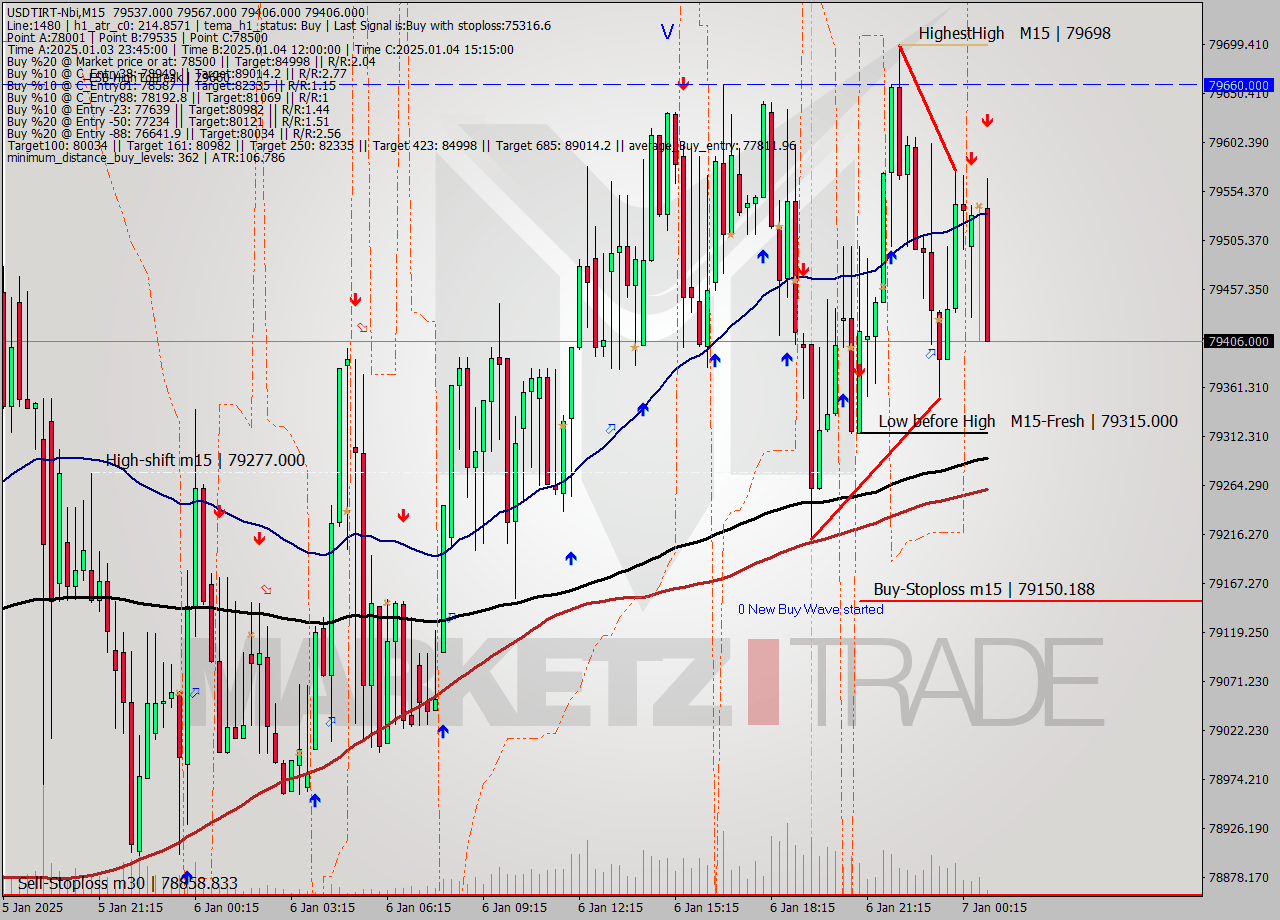Click the blue V marker at chart top
The image size is (1280, 920).
coord(667,32)
